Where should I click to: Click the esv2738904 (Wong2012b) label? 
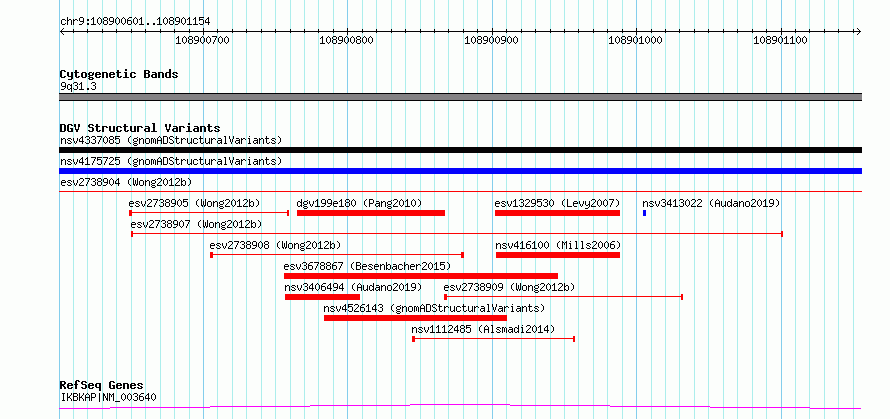click(126, 182)
